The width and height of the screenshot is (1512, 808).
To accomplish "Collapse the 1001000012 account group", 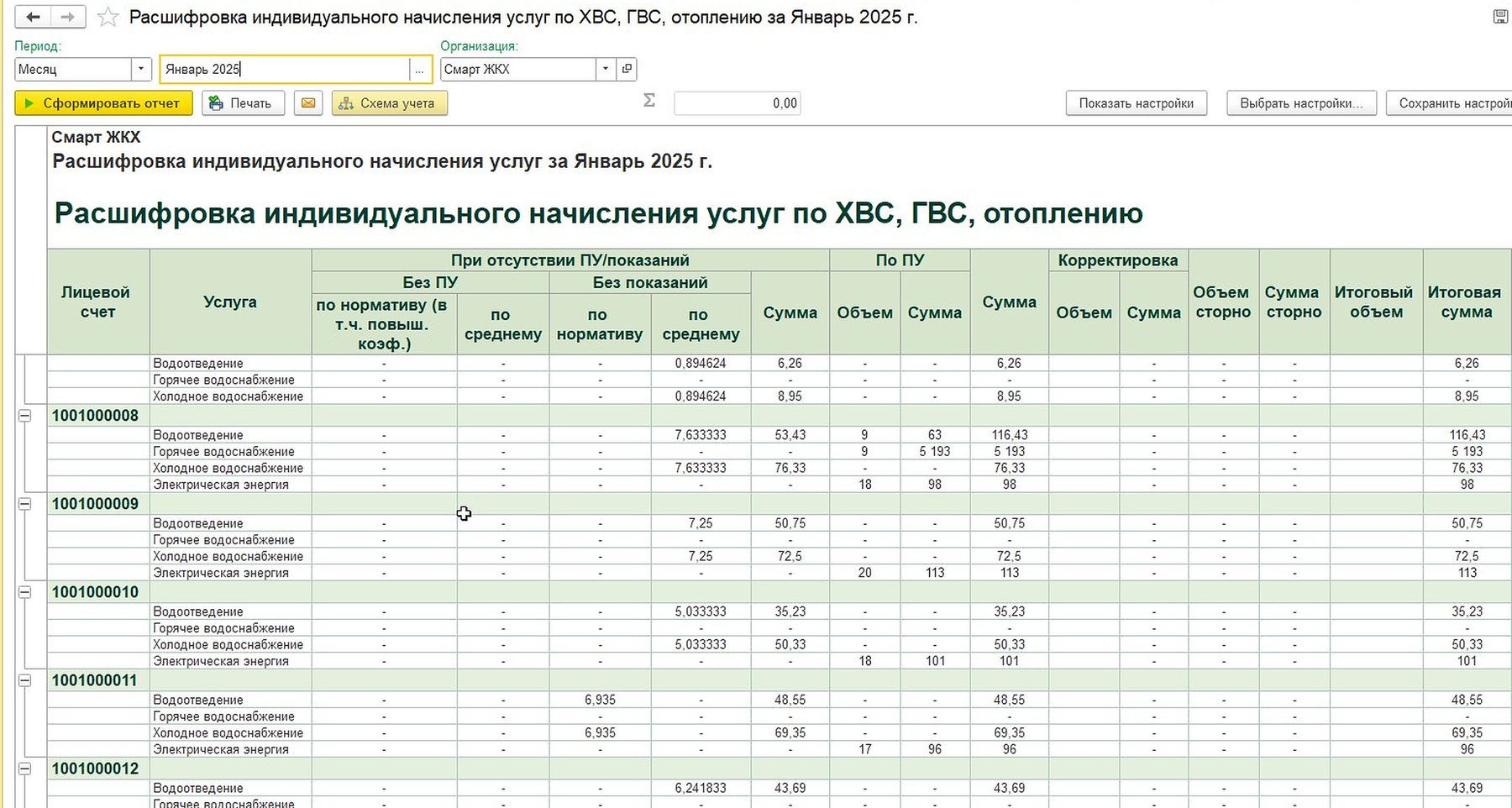I will 25,769.
